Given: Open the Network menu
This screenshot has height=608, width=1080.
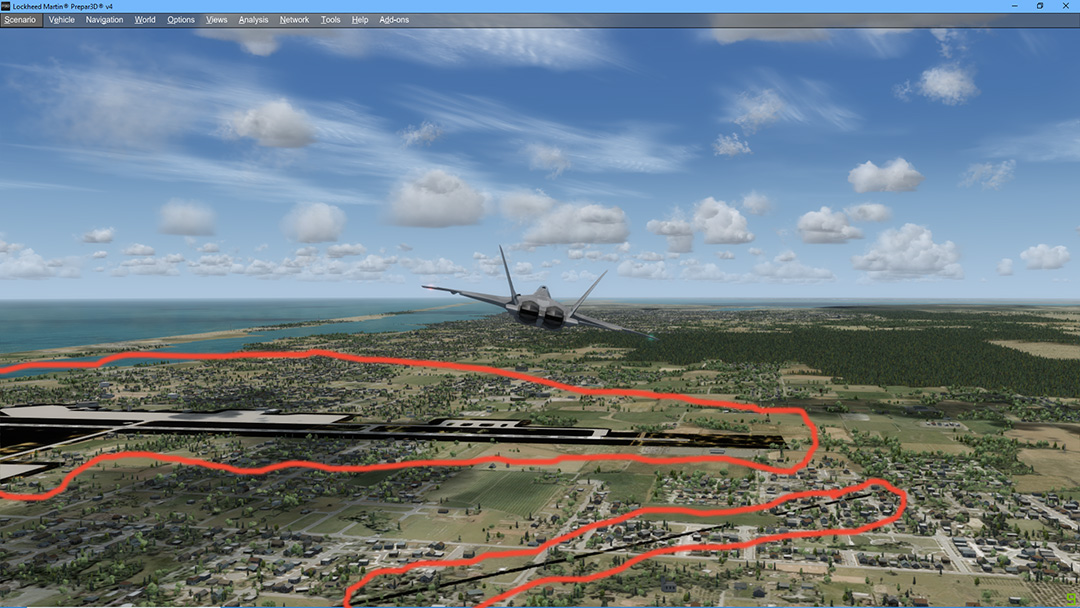Looking at the screenshot, I should click(294, 20).
